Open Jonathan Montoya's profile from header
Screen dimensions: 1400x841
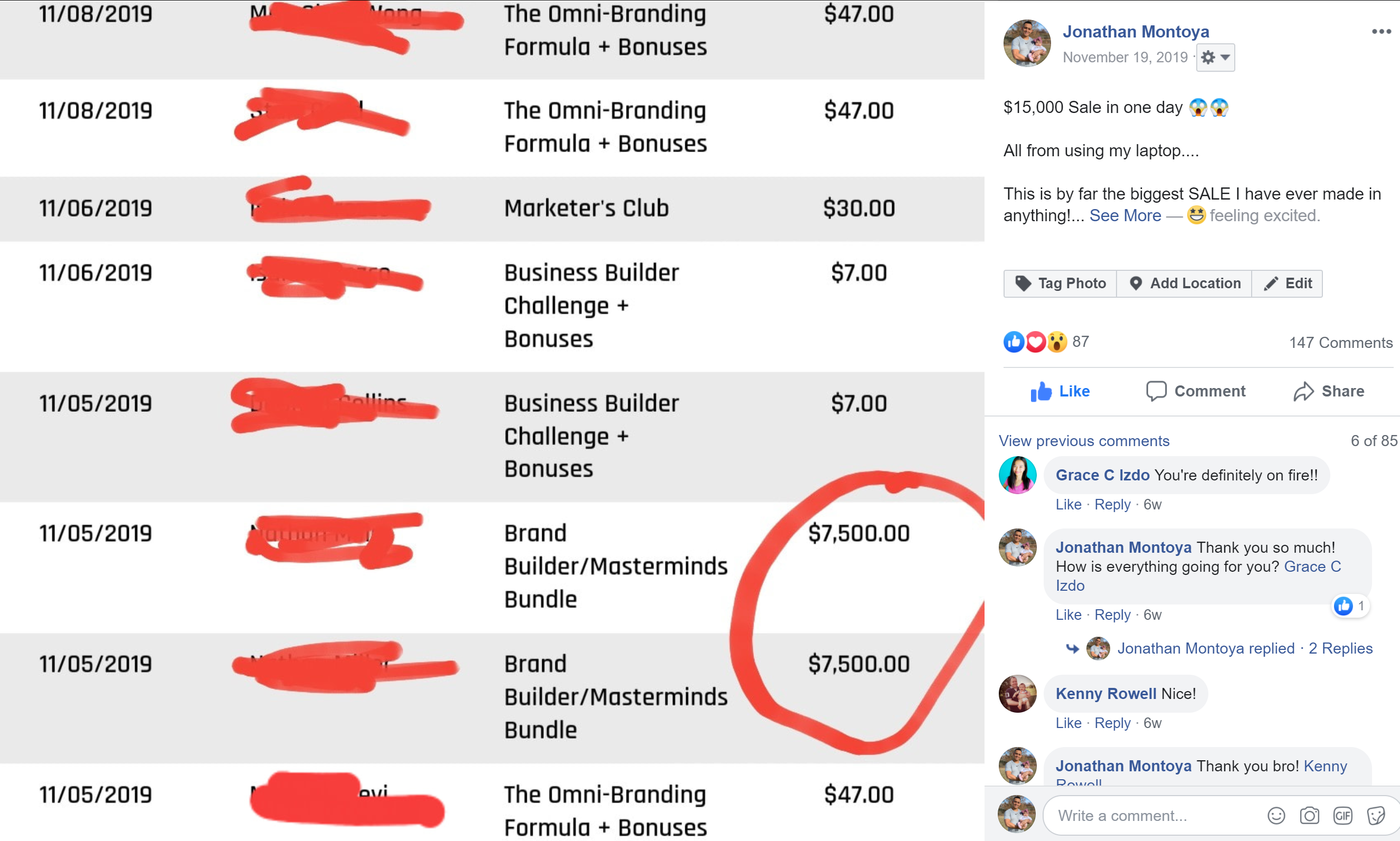pyautogui.click(x=1136, y=32)
